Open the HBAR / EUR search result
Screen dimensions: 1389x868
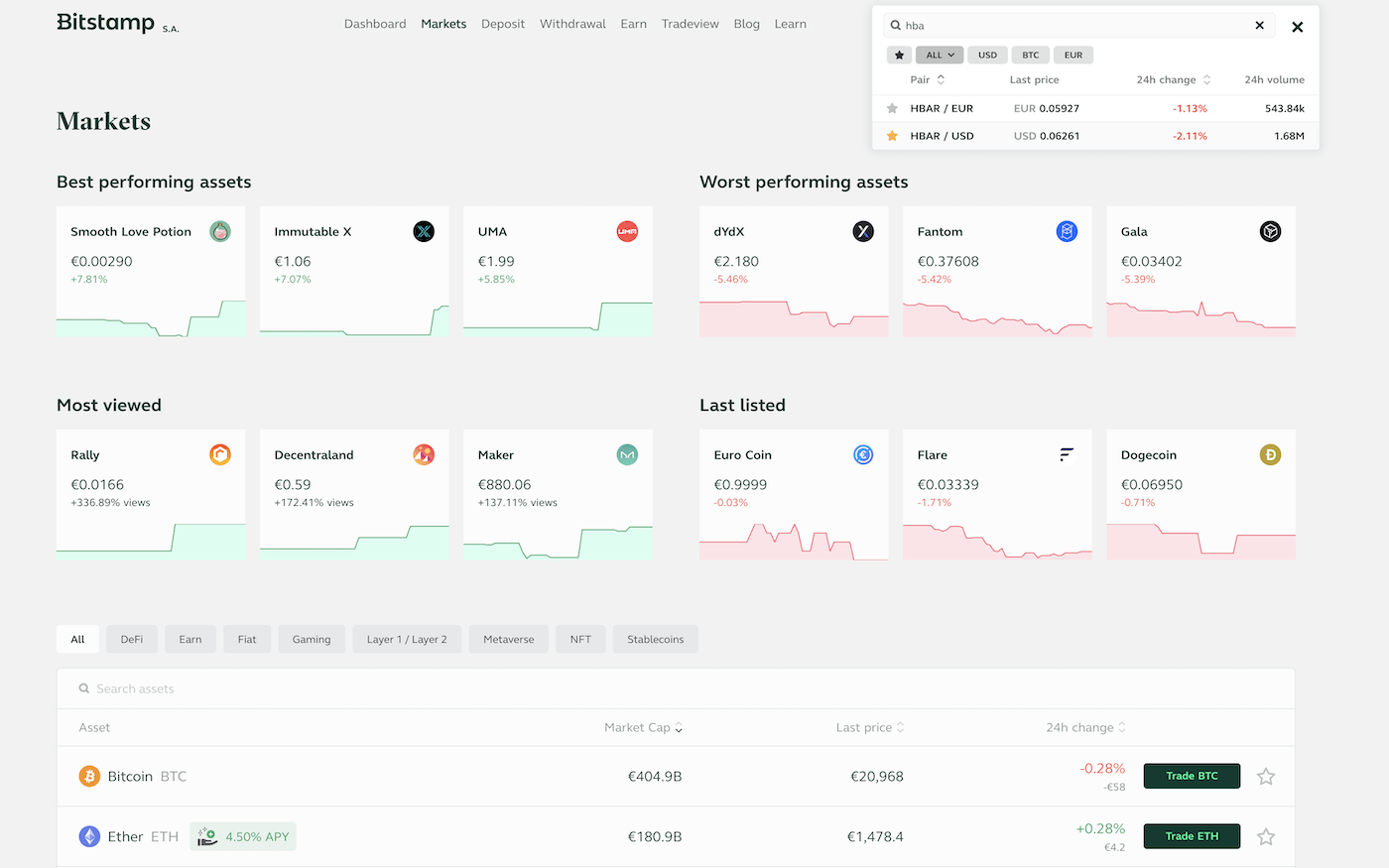1095,109
